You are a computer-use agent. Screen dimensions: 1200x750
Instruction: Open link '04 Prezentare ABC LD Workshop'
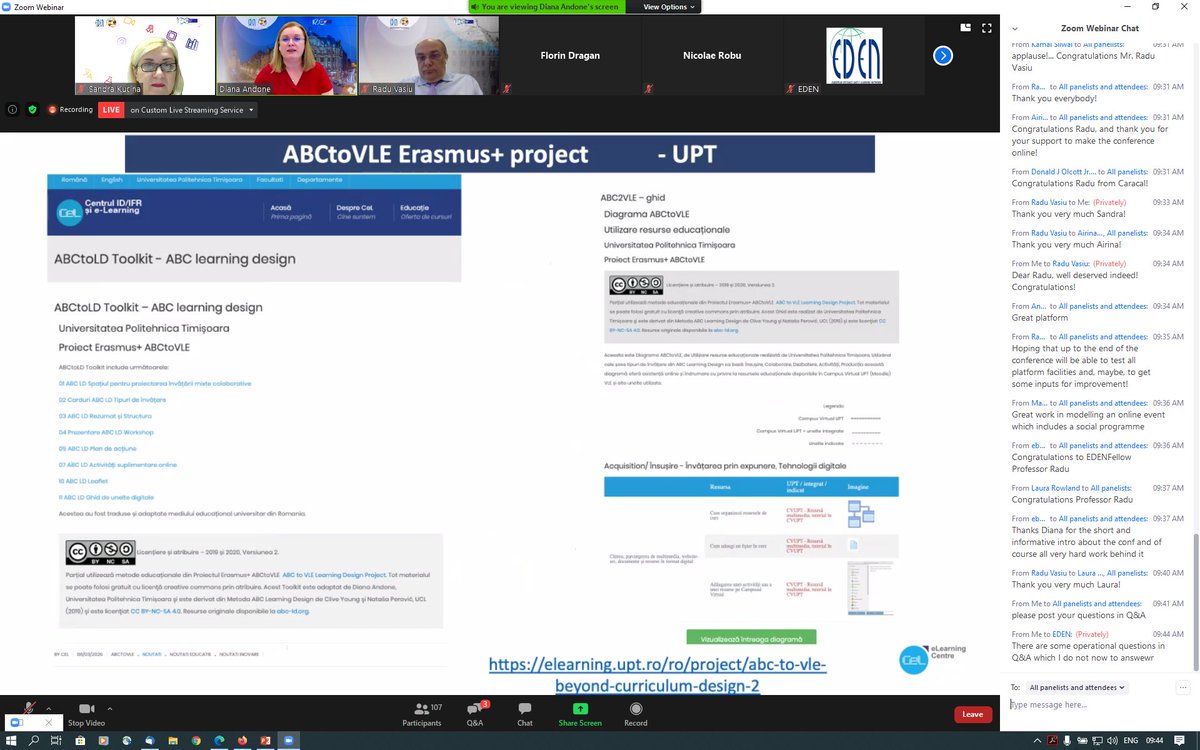pos(106,432)
